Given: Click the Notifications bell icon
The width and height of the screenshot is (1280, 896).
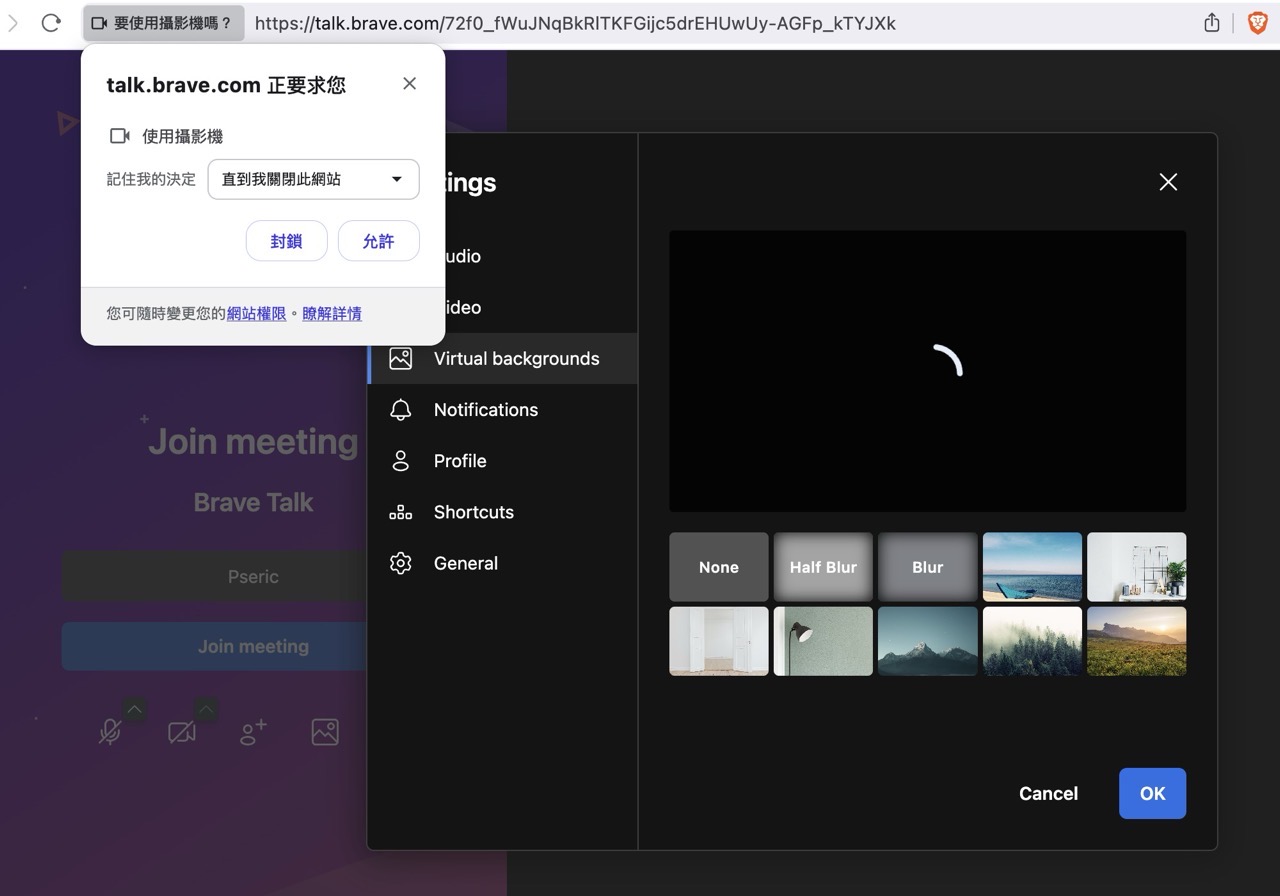Looking at the screenshot, I should [x=401, y=410].
